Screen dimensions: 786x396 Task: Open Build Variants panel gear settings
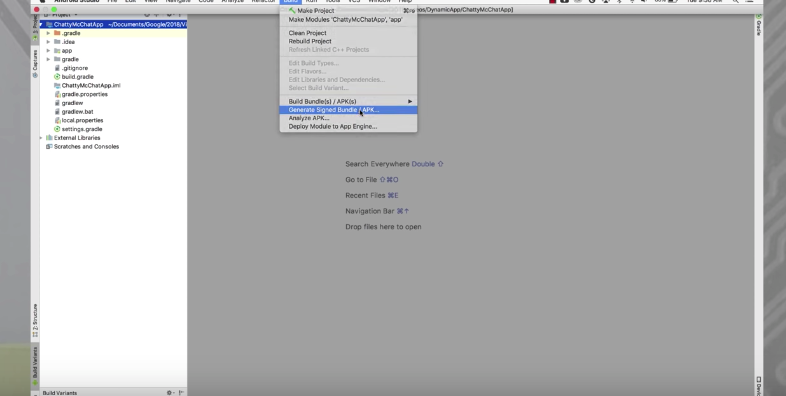coord(169,392)
